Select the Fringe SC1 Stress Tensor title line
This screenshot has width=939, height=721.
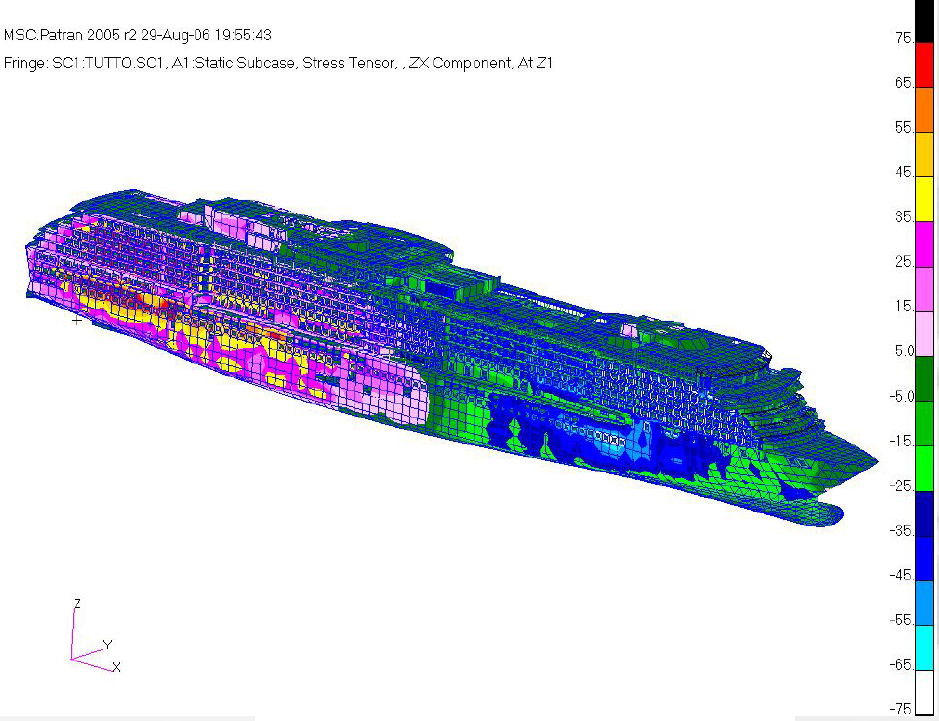278,63
